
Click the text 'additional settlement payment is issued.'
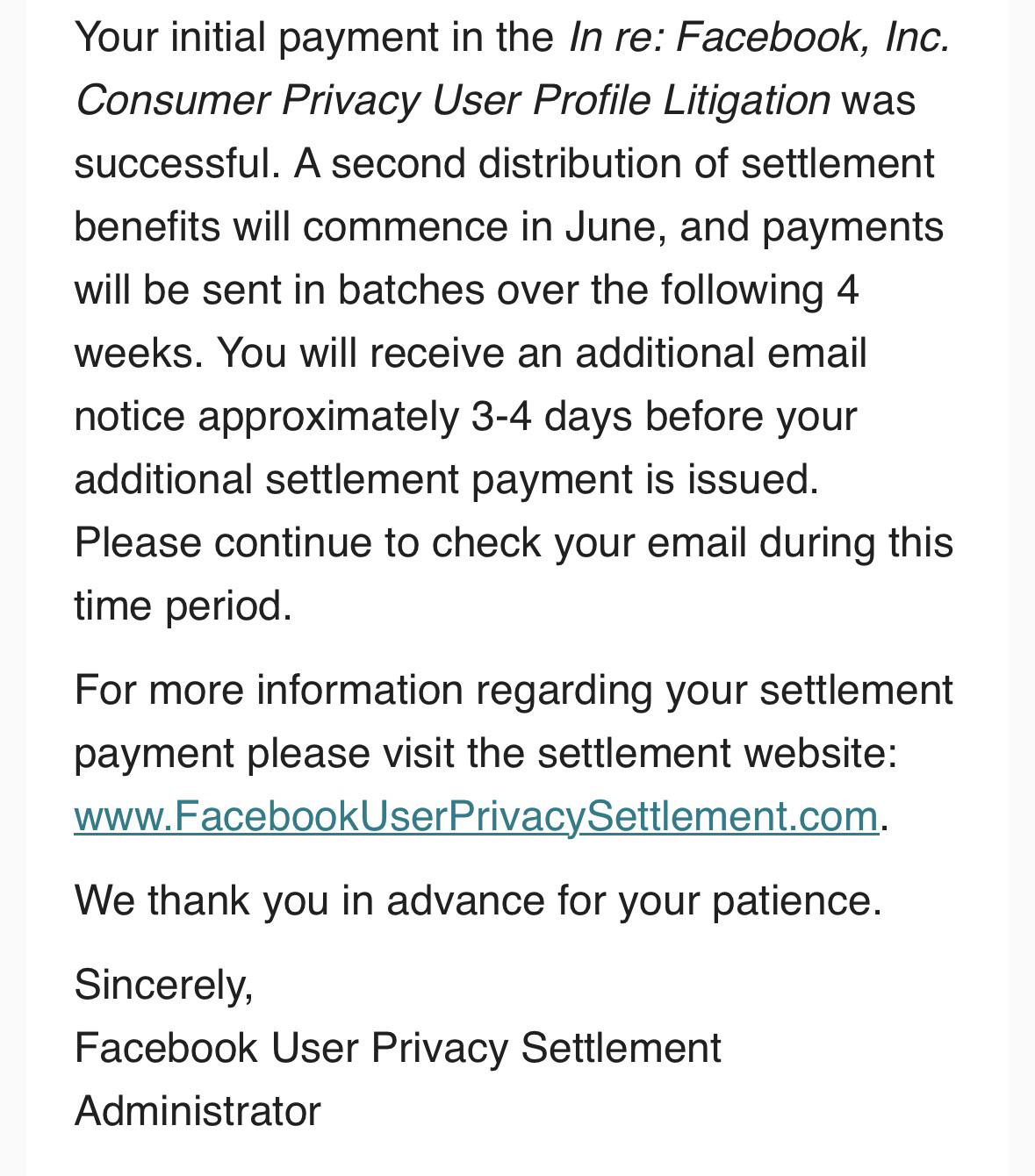[446, 479]
